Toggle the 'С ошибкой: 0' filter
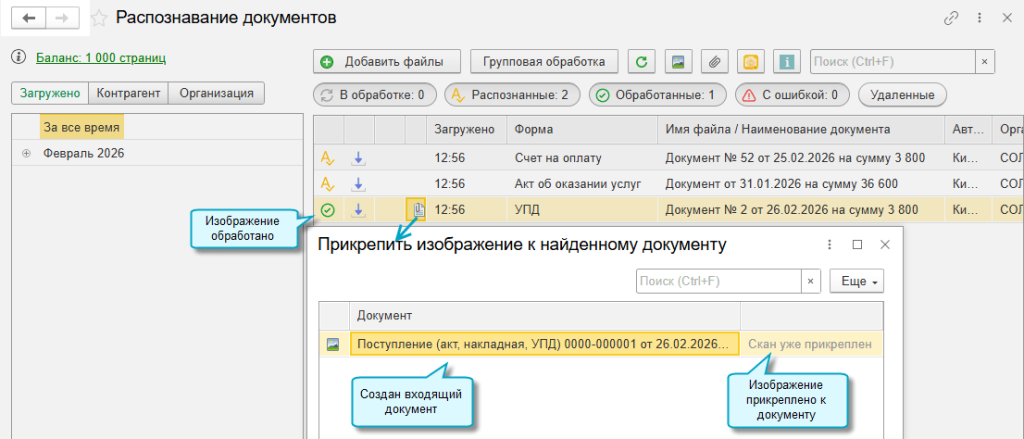 (x=792, y=96)
